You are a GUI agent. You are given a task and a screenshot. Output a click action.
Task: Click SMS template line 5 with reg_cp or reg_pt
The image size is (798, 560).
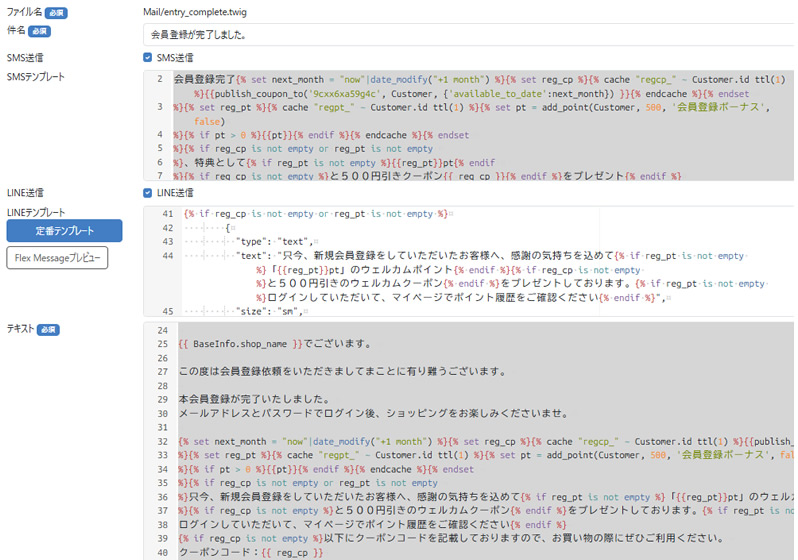[x=303, y=149]
